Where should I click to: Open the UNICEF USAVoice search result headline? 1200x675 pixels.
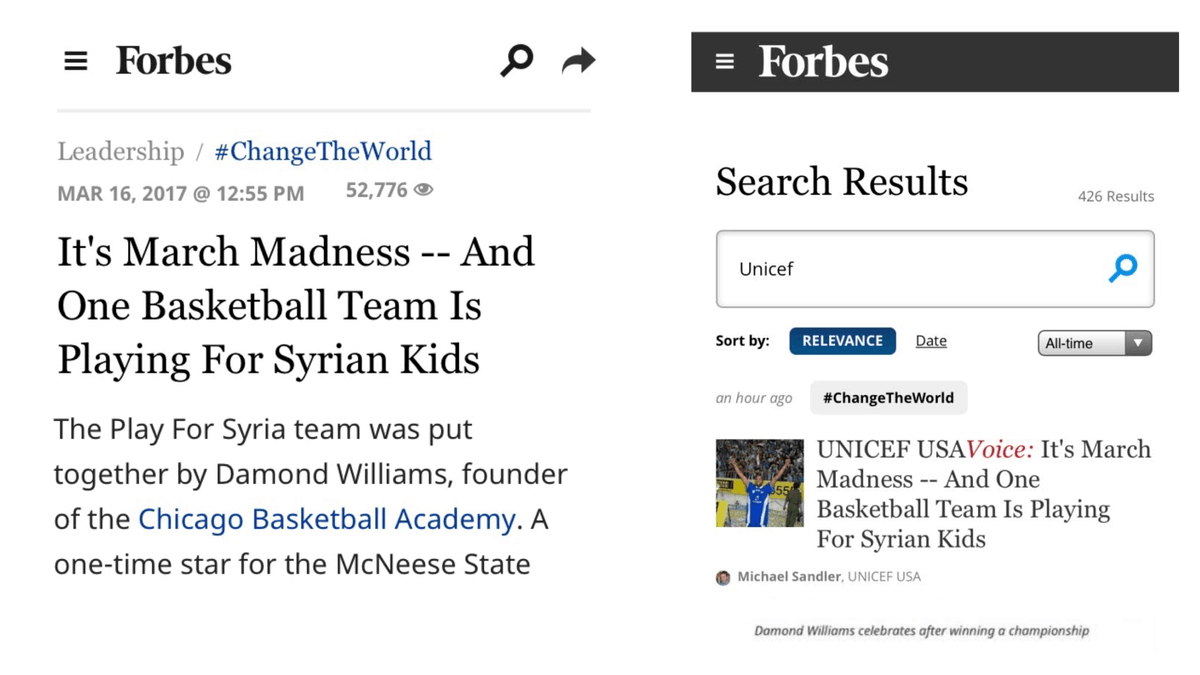(x=983, y=494)
